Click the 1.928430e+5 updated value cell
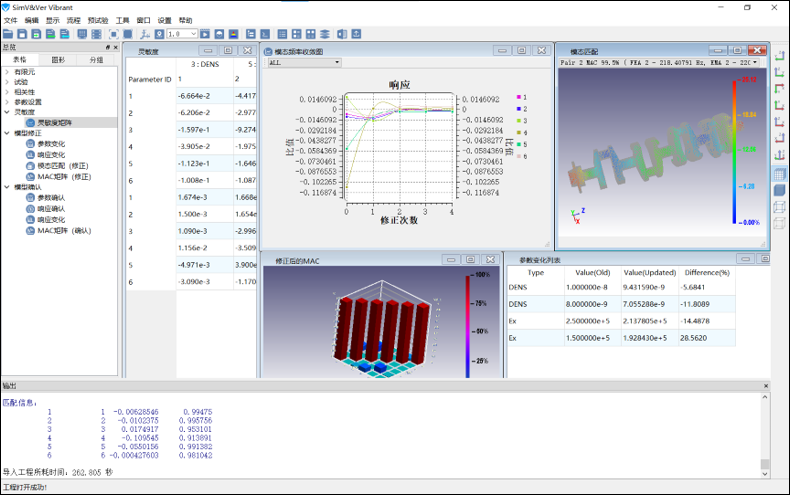 coord(649,338)
